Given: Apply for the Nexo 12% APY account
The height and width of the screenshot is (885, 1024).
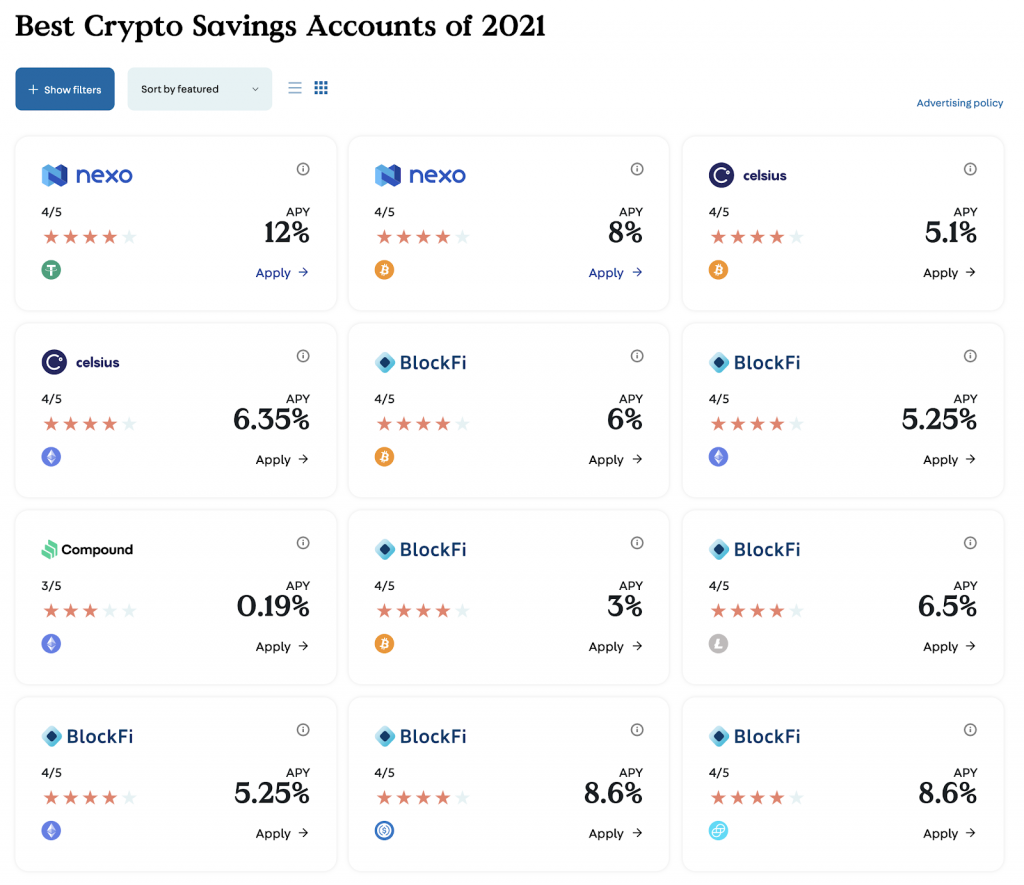Looking at the screenshot, I should click(x=282, y=272).
